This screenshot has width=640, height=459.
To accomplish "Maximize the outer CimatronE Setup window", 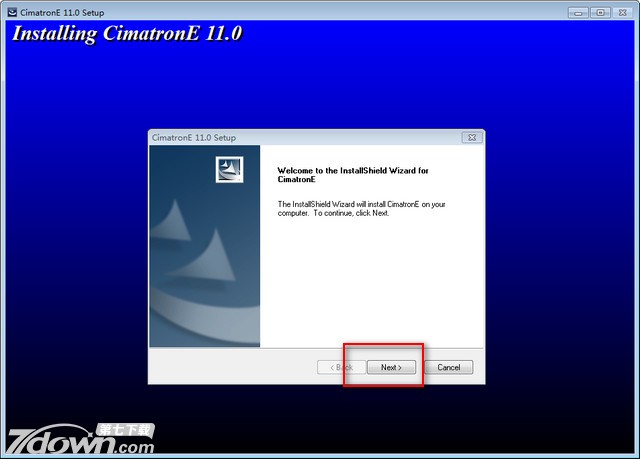I will (x=600, y=13).
